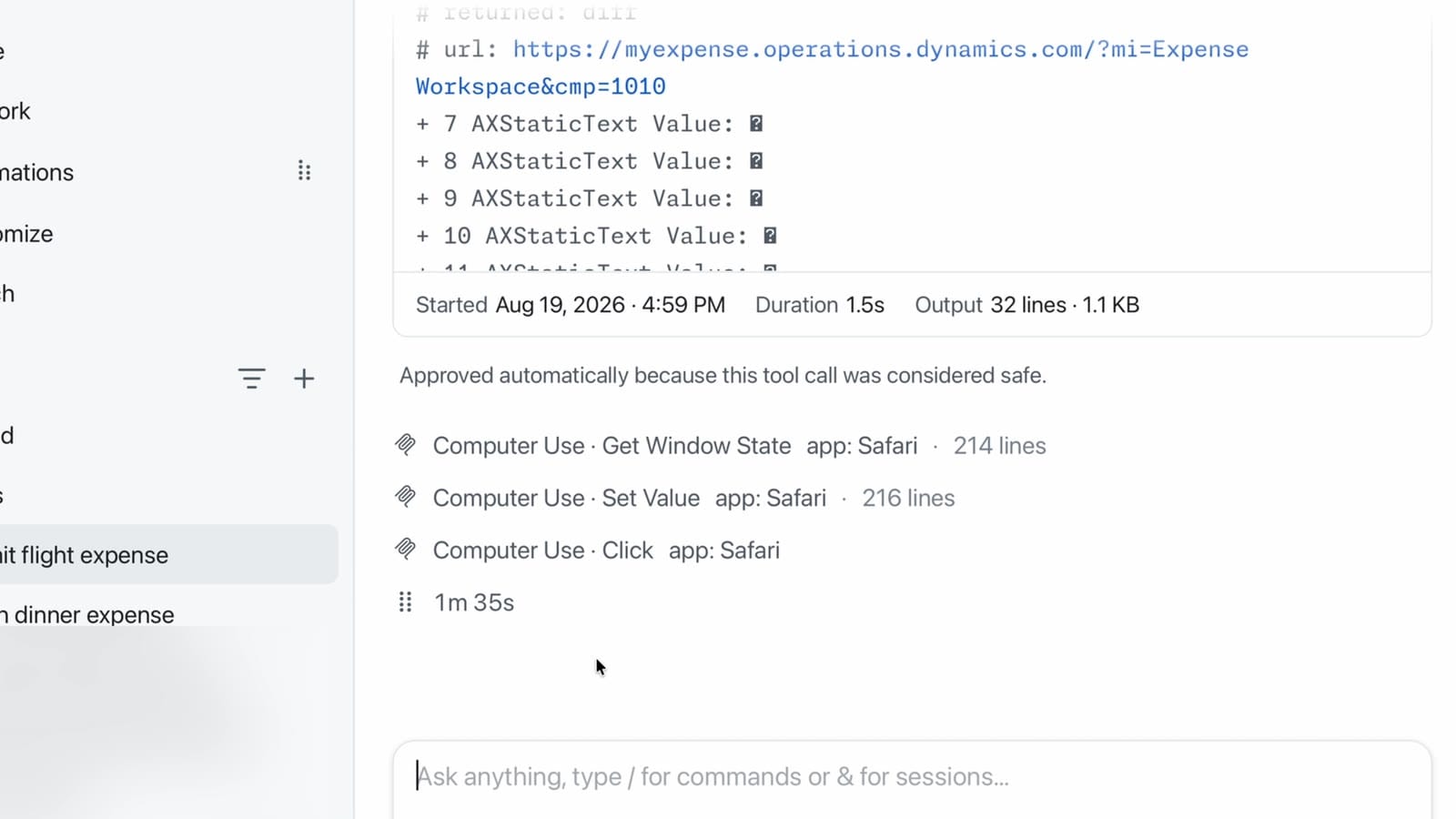This screenshot has height=819, width=1456.
Task: Click the '+ 8 AXStaticText Value' line
Action: click(590, 161)
